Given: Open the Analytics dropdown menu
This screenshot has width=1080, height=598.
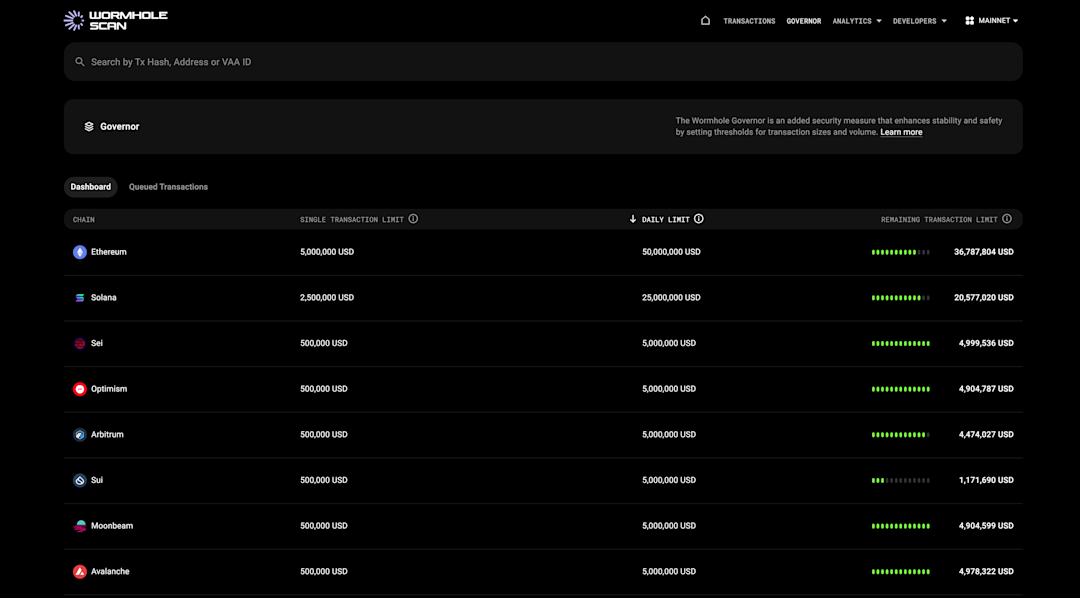Looking at the screenshot, I should [857, 21].
